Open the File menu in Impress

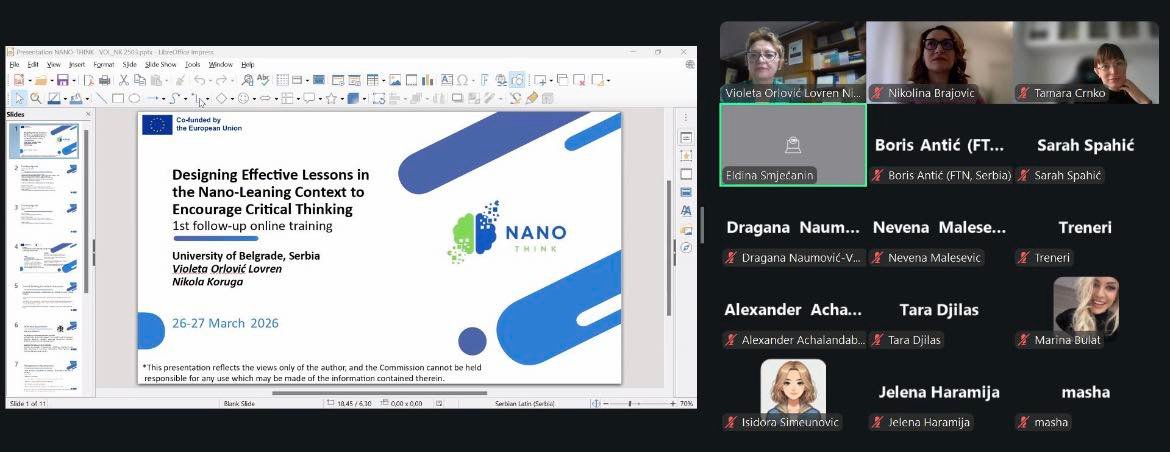tap(14, 65)
